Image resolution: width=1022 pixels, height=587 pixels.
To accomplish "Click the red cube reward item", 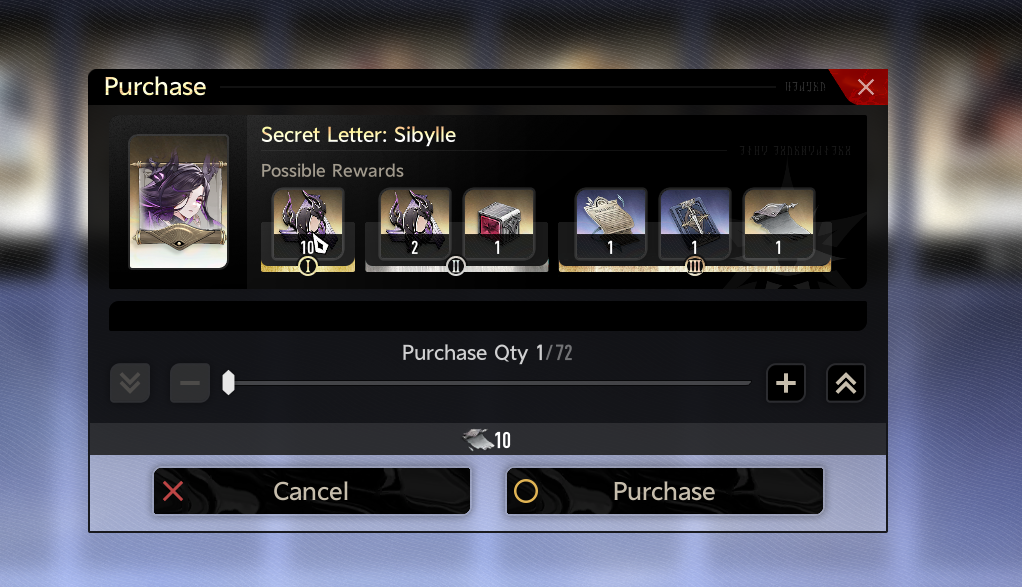I will (x=499, y=223).
